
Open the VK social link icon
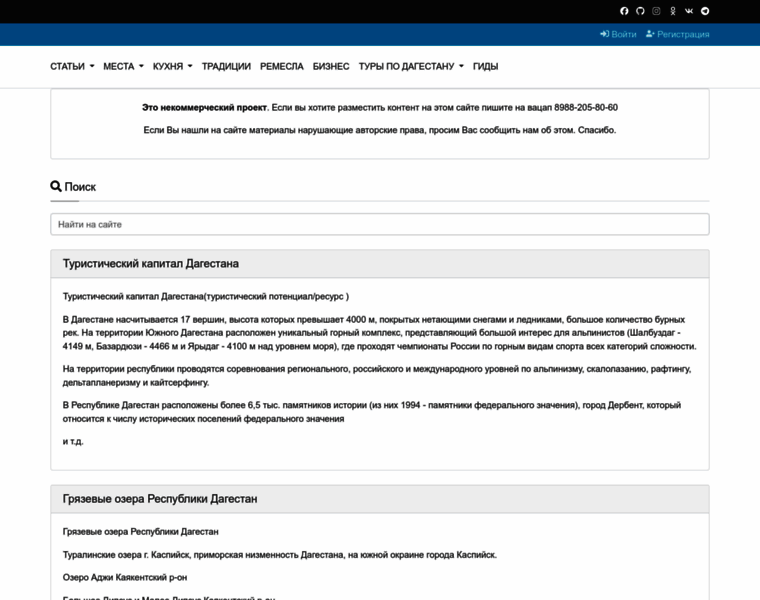click(x=689, y=11)
